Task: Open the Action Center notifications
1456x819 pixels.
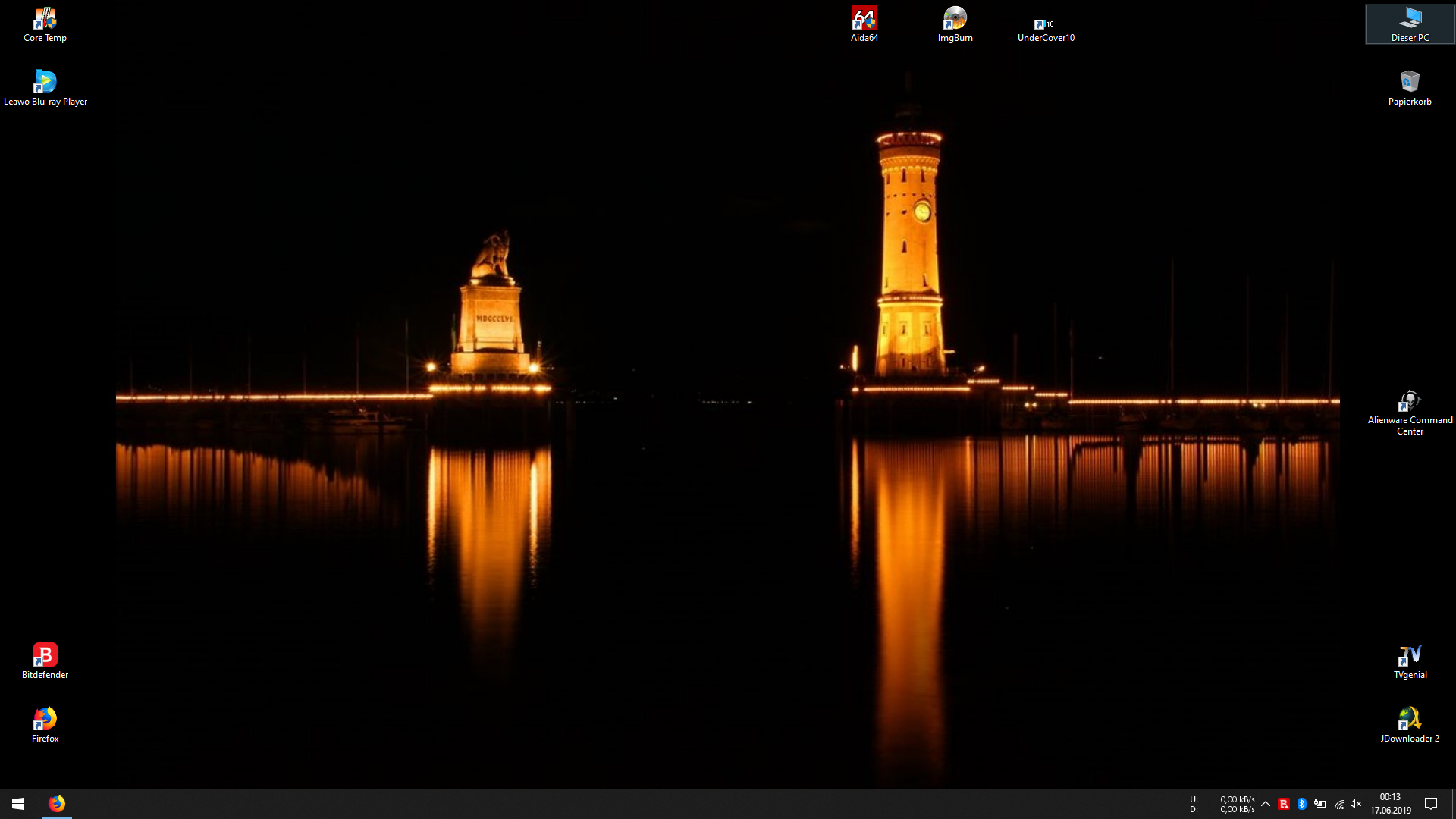Action: point(1431,804)
